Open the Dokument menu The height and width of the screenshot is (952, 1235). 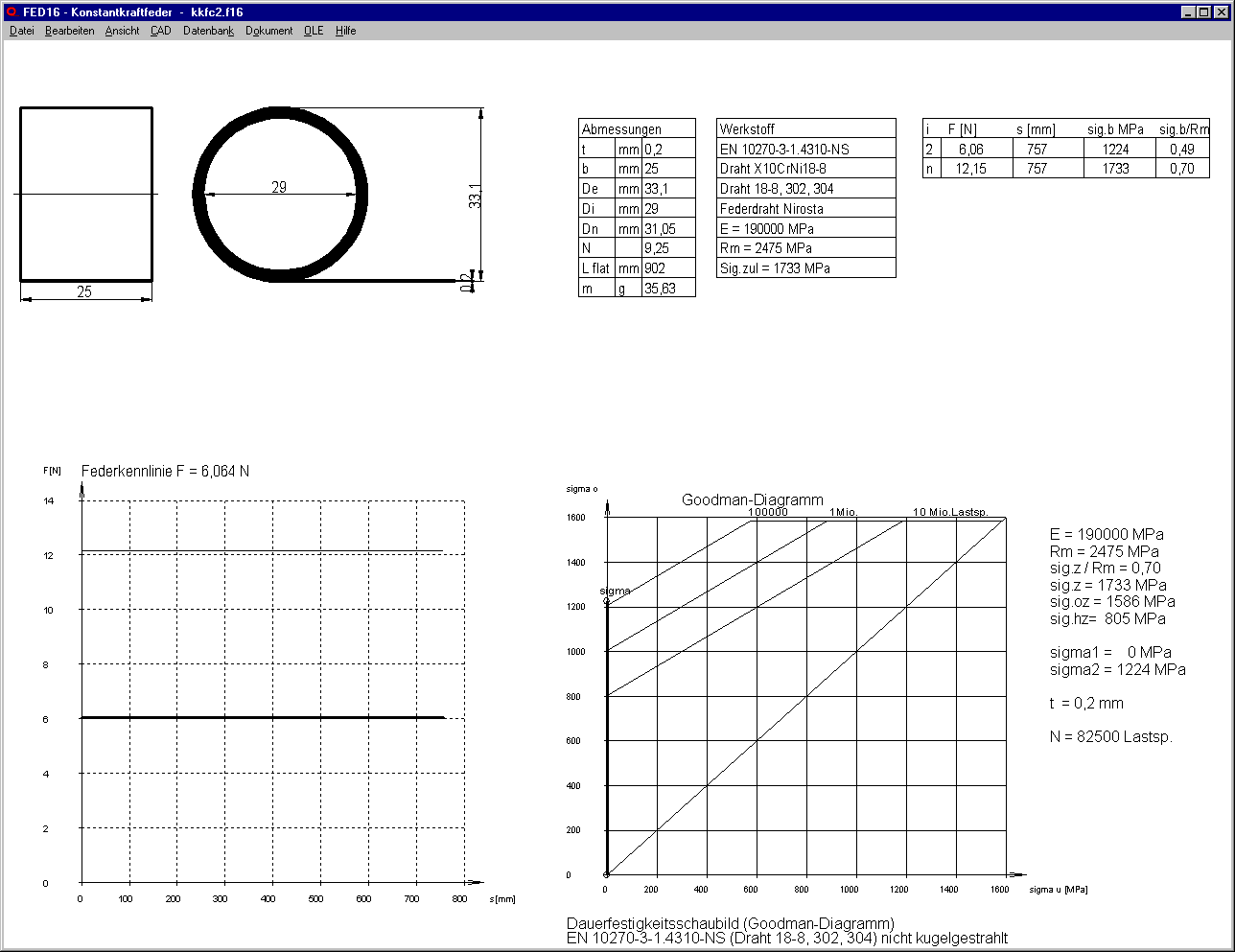[268, 31]
